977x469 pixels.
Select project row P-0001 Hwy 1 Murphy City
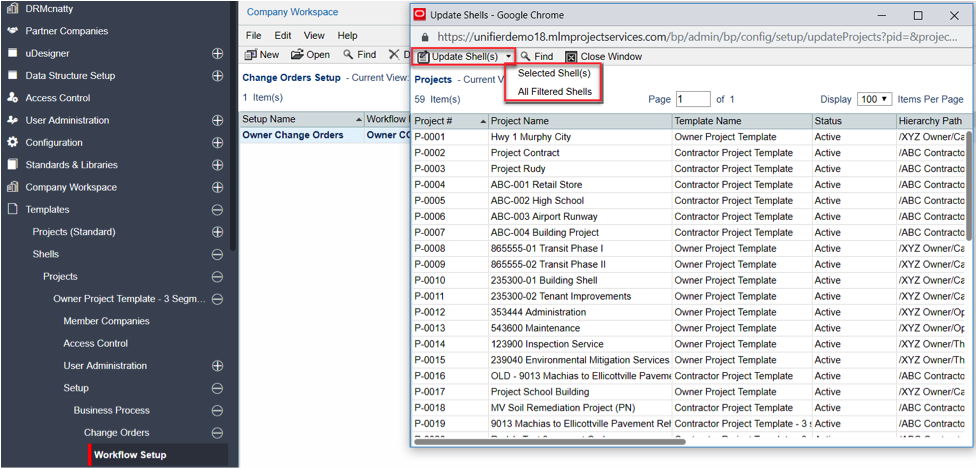coord(689,137)
